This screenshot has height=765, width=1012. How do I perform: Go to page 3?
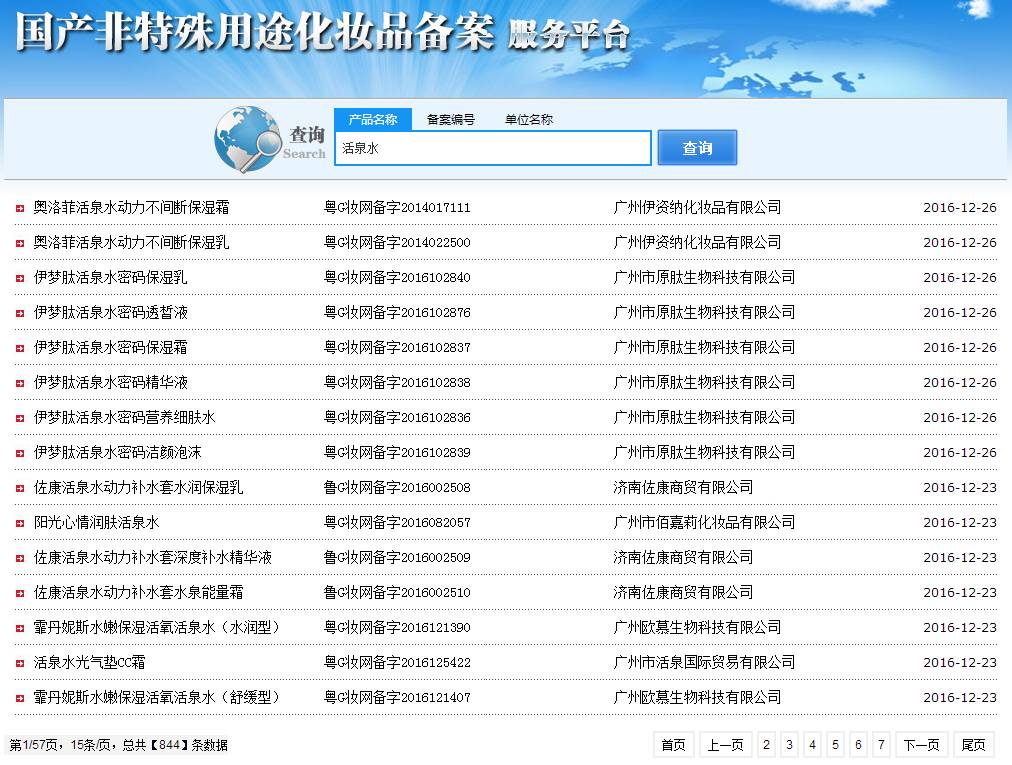pyautogui.click(x=789, y=745)
